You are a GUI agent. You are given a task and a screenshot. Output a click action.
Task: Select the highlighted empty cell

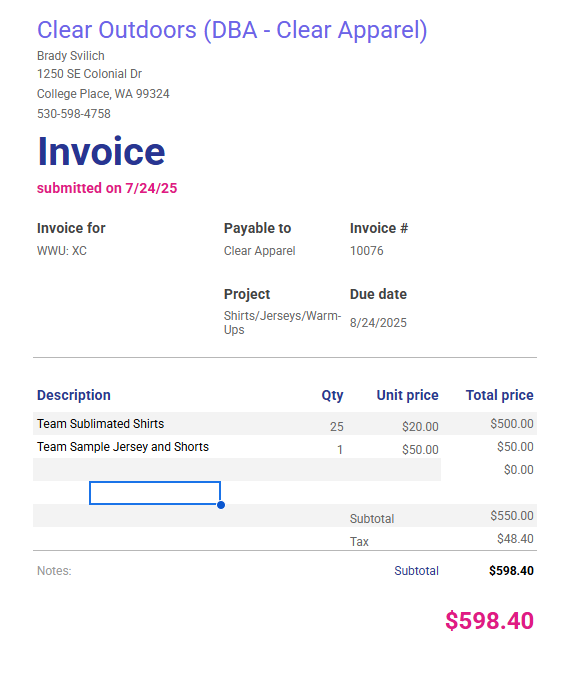click(155, 493)
